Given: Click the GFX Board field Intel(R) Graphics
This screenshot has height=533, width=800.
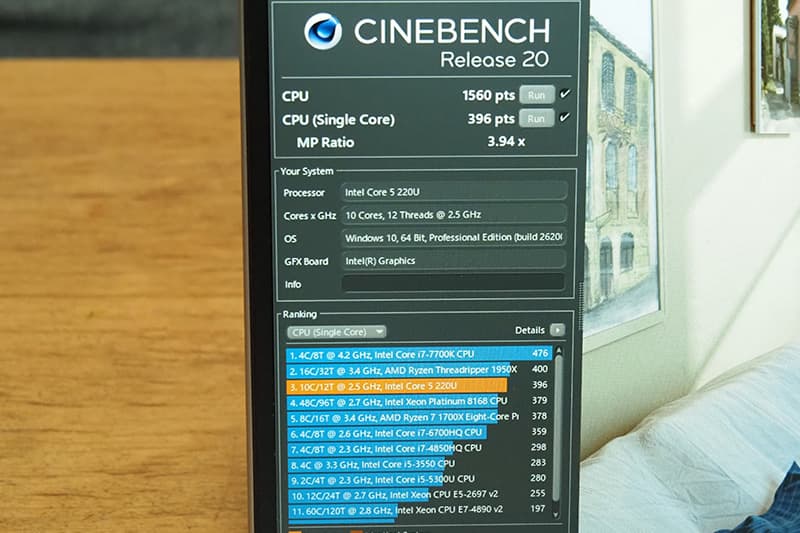Looking at the screenshot, I should pos(454,261).
